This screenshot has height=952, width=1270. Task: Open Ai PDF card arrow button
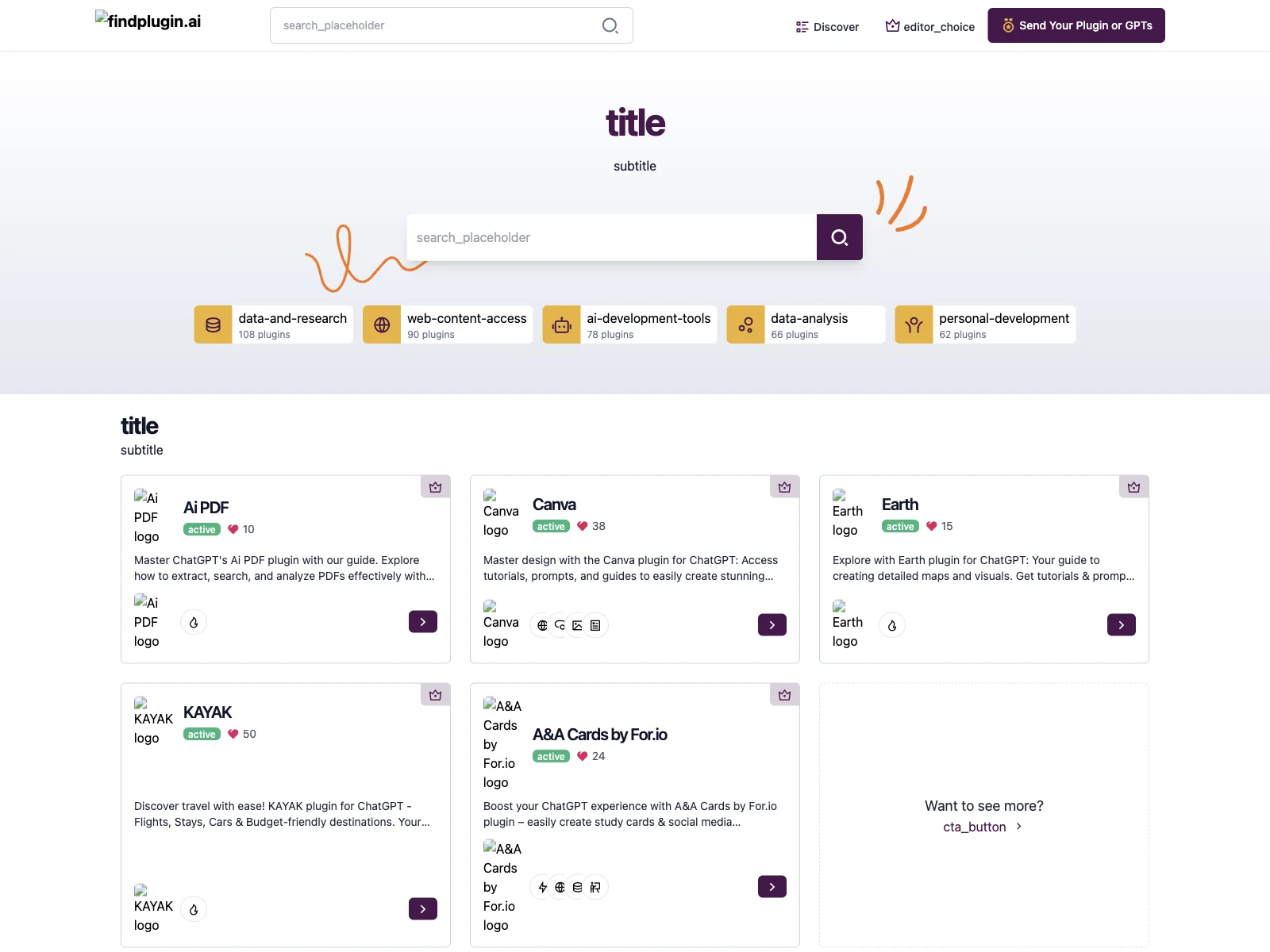[x=423, y=622]
